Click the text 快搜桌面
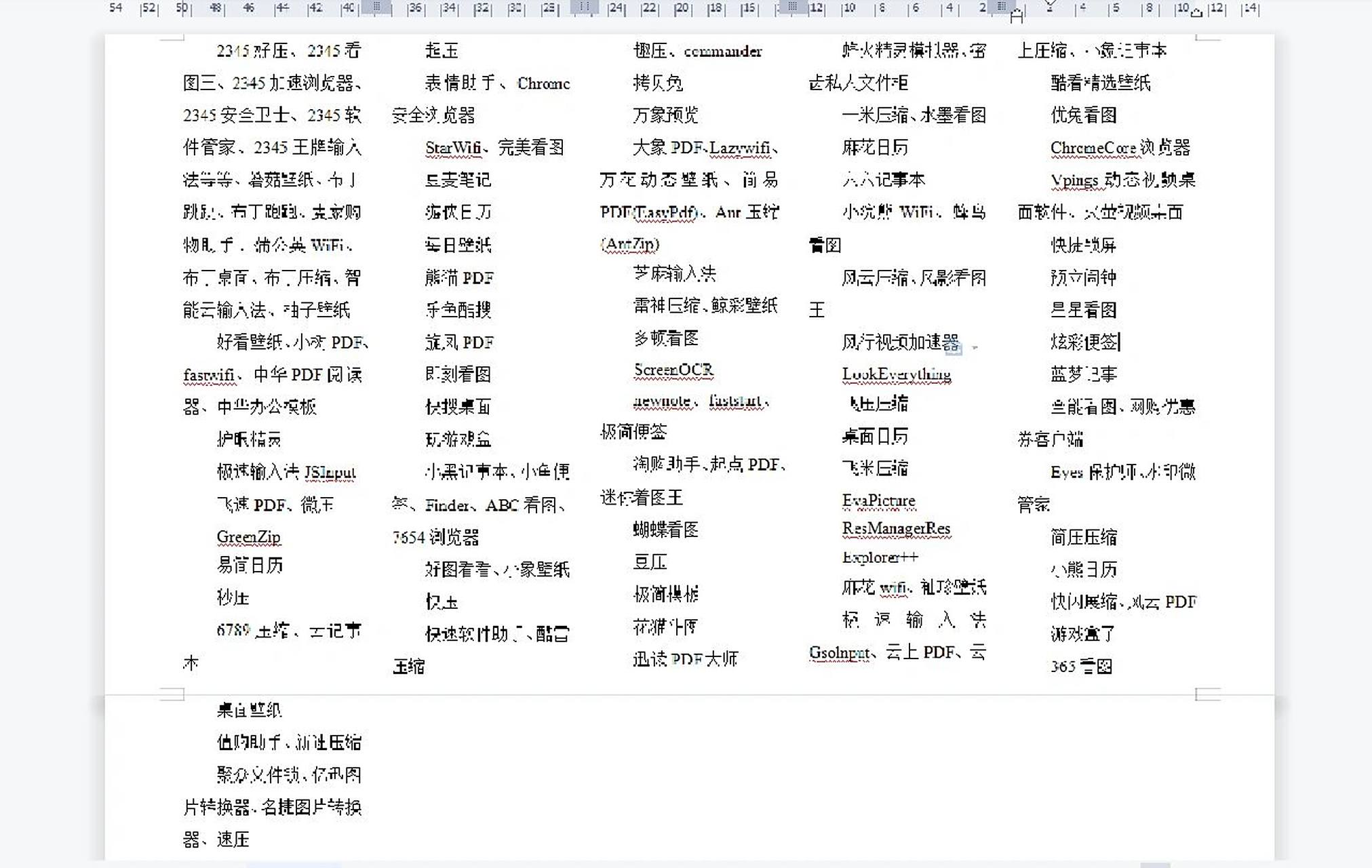The image size is (1372, 868). click(458, 408)
